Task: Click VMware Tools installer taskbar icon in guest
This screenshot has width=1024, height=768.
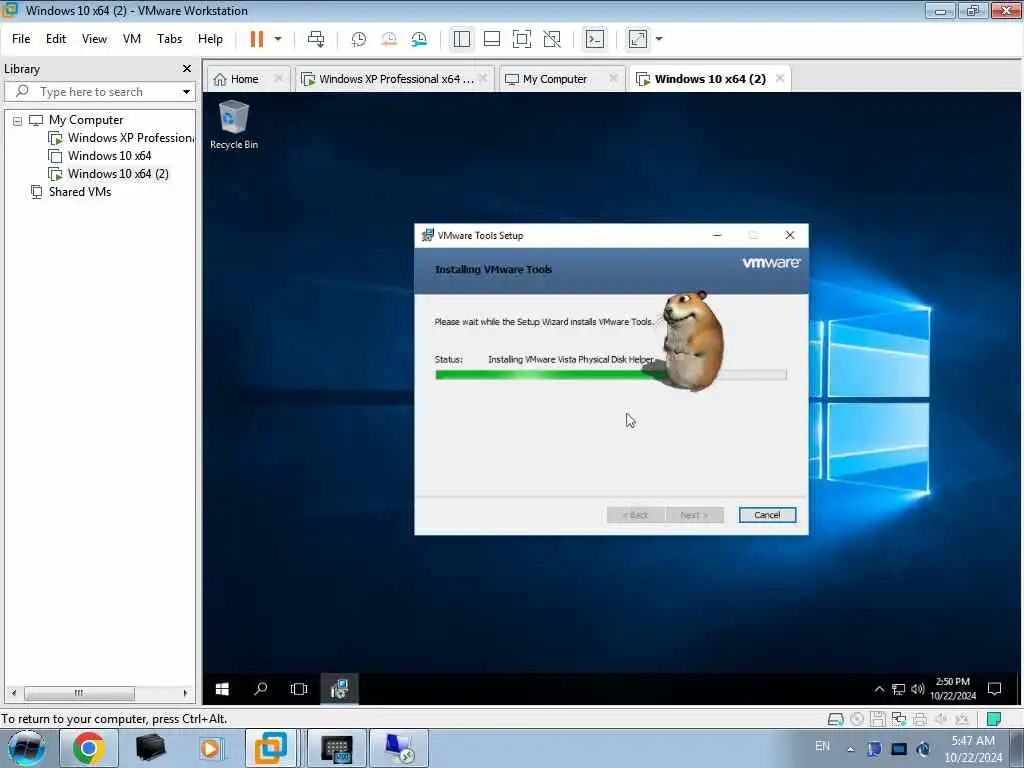Action: coord(339,690)
